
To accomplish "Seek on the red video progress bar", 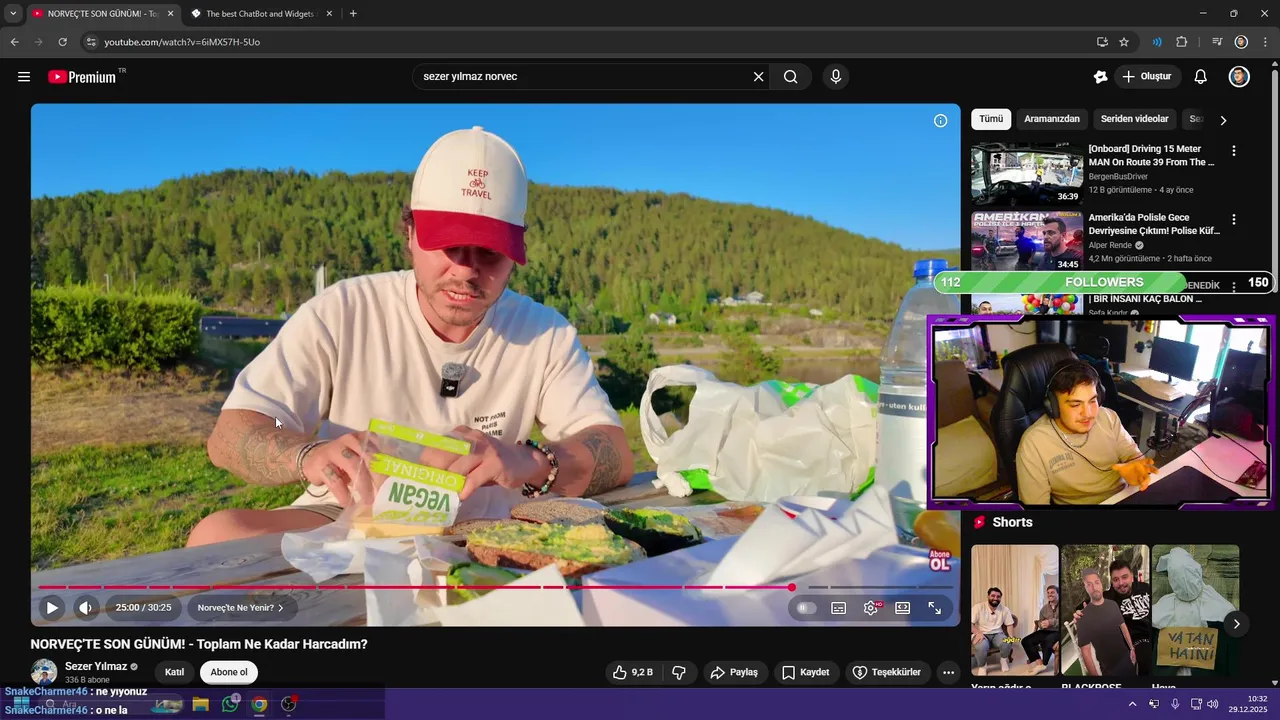I will (x=414, y=587).
